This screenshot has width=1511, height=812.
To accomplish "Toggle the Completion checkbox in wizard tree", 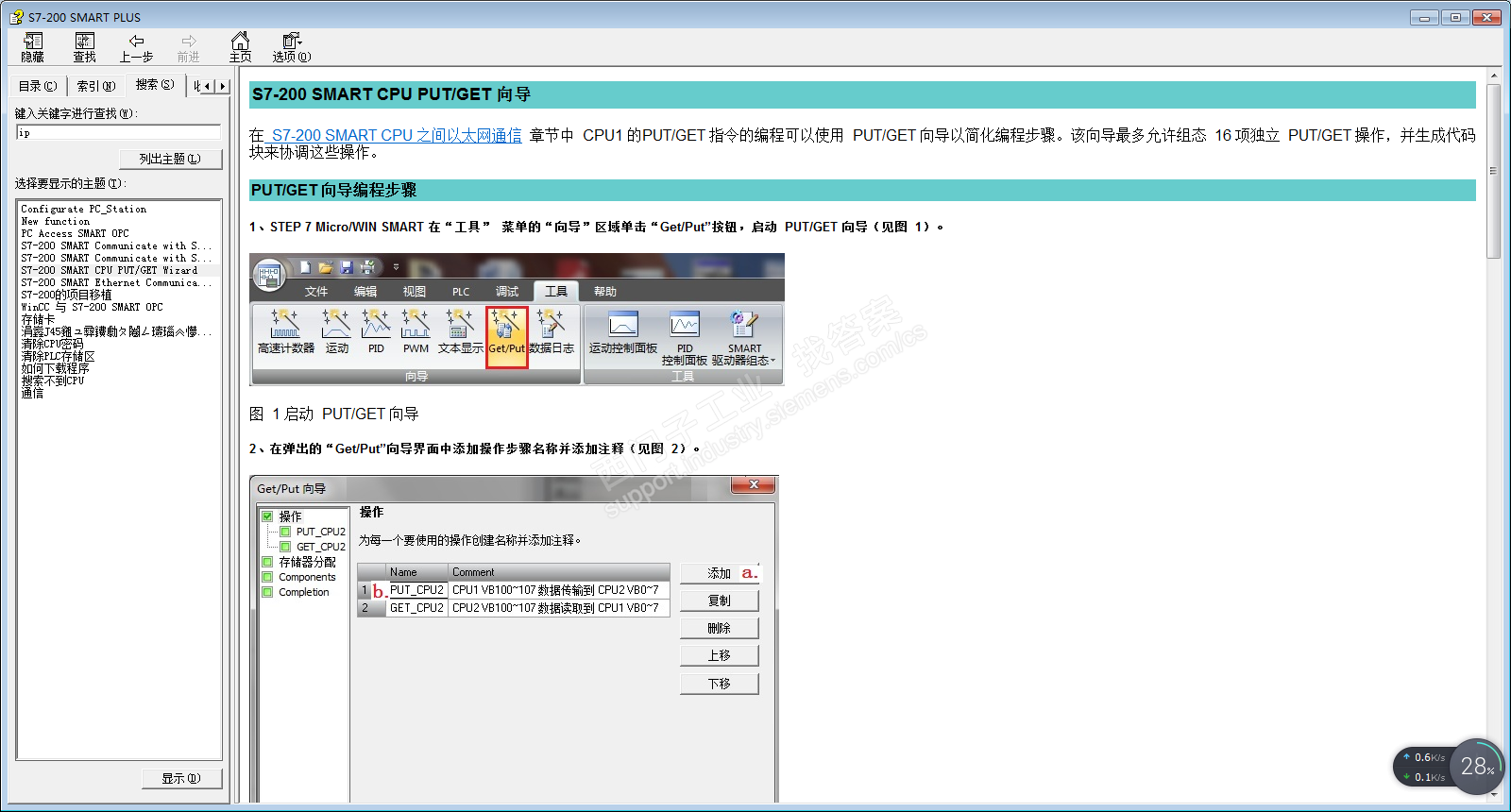I will click(x=267, y=592).
